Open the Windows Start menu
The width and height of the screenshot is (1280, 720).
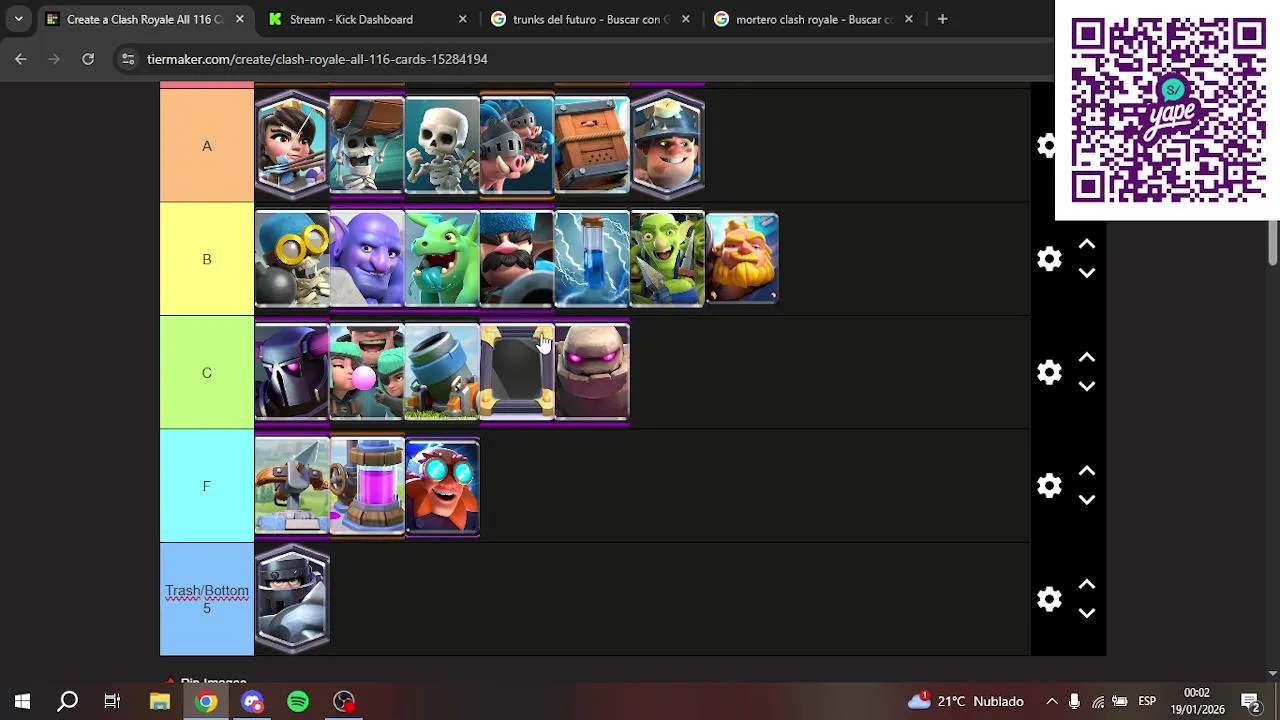point(22,701)
